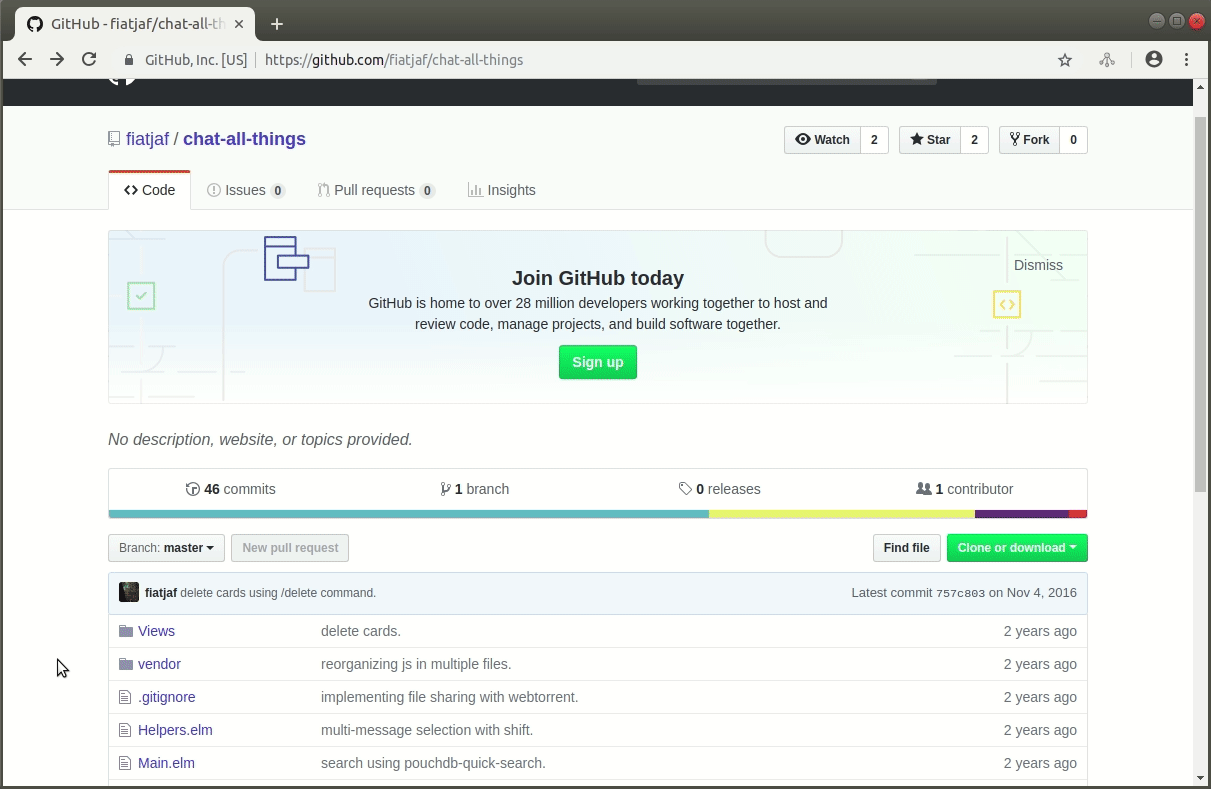Click the folder icon of the Views row
Viewport: 1211px width, 789px height.
125,631
